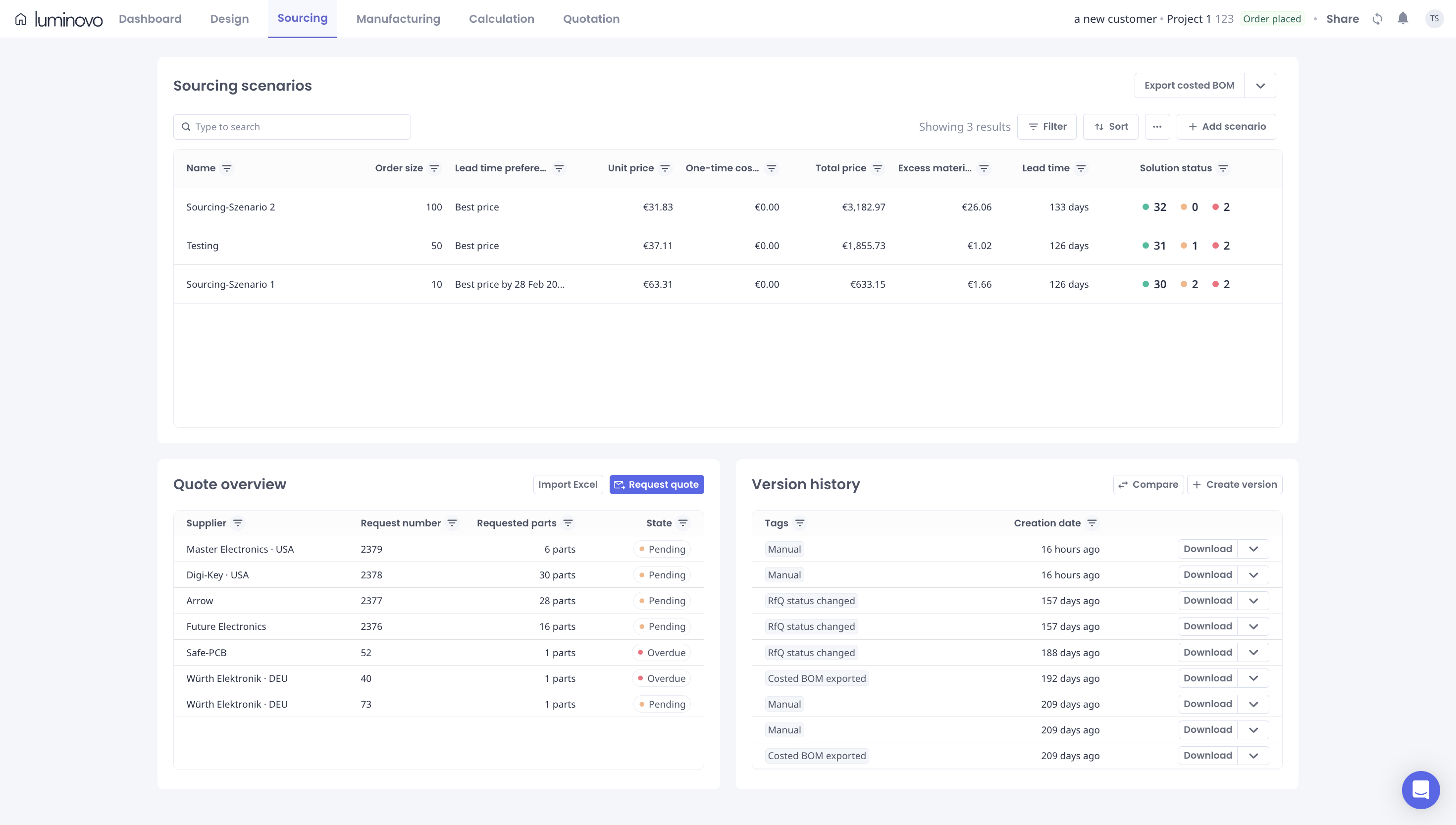1456x825 pixels.
Task: Switch to the Manufacturing tab
Action: 398,18
